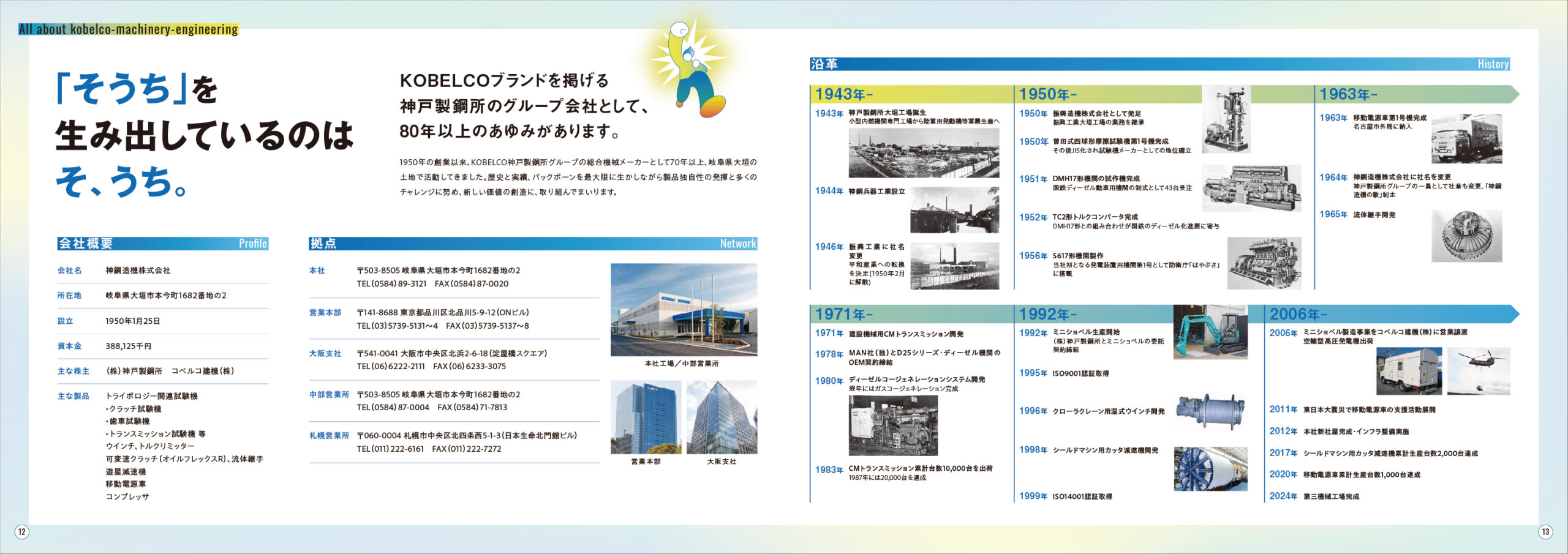Click the helicopter photo under 2006

click(1478, 371)
